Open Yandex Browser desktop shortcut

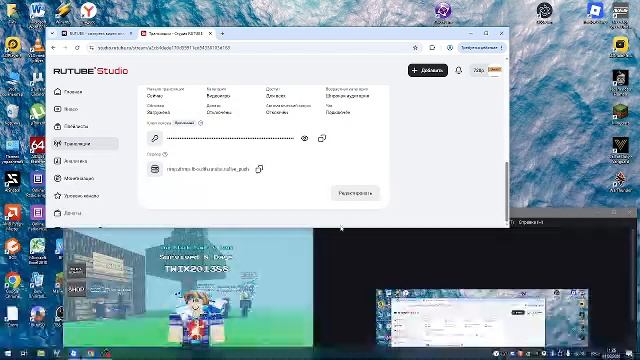tap(88, 13)
